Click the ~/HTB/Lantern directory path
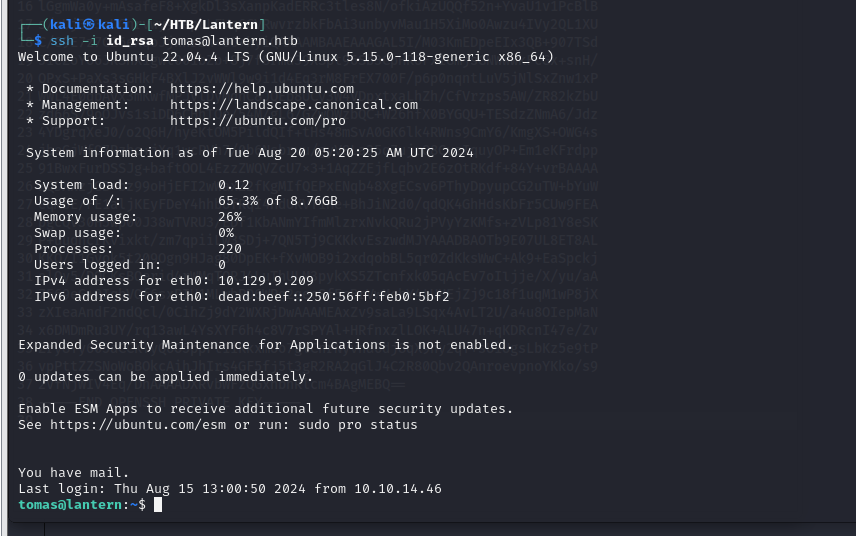 (206, 25)
